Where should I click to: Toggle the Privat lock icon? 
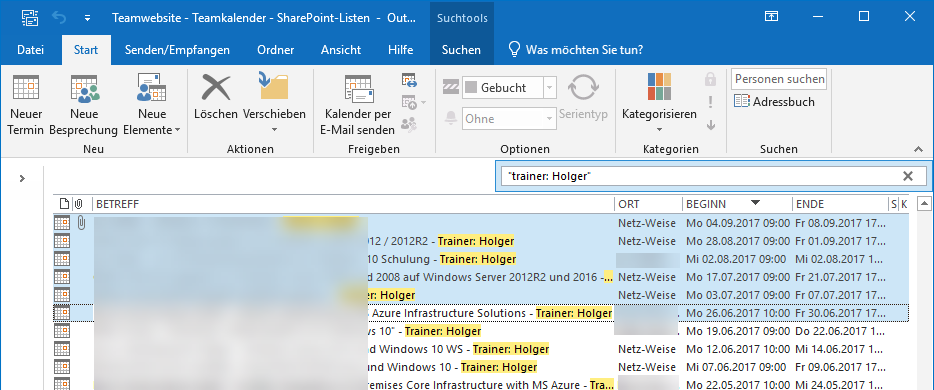pos(711,79)
